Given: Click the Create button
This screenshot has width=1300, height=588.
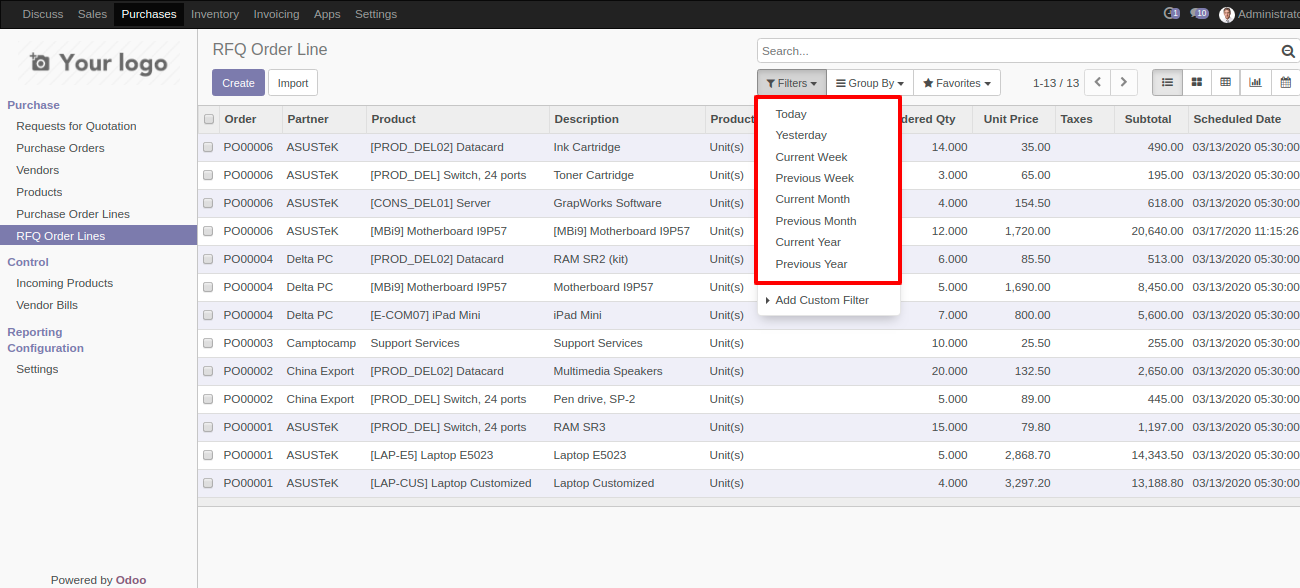Looking at the screenshot, I should pos(238,83).
